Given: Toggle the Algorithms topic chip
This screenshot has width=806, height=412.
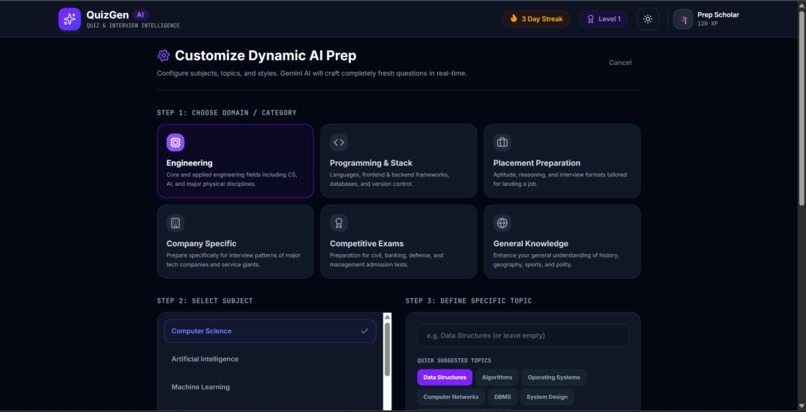Looking at the screenshot, I should pyautogui.click(x=497, y=377).
